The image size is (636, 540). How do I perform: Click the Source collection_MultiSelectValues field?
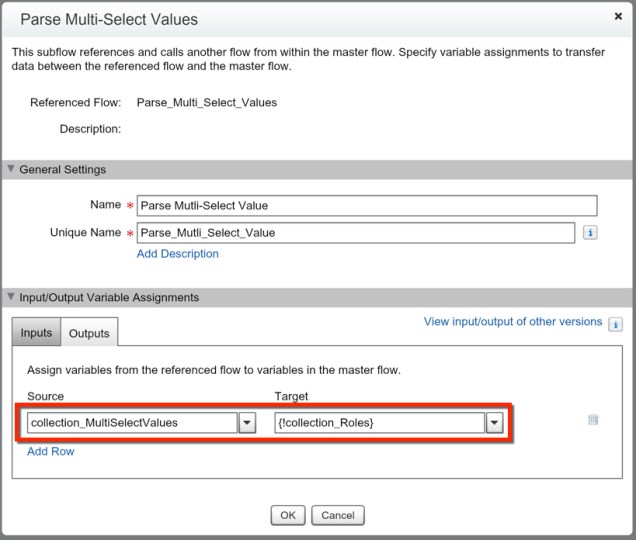click(132, 423)
